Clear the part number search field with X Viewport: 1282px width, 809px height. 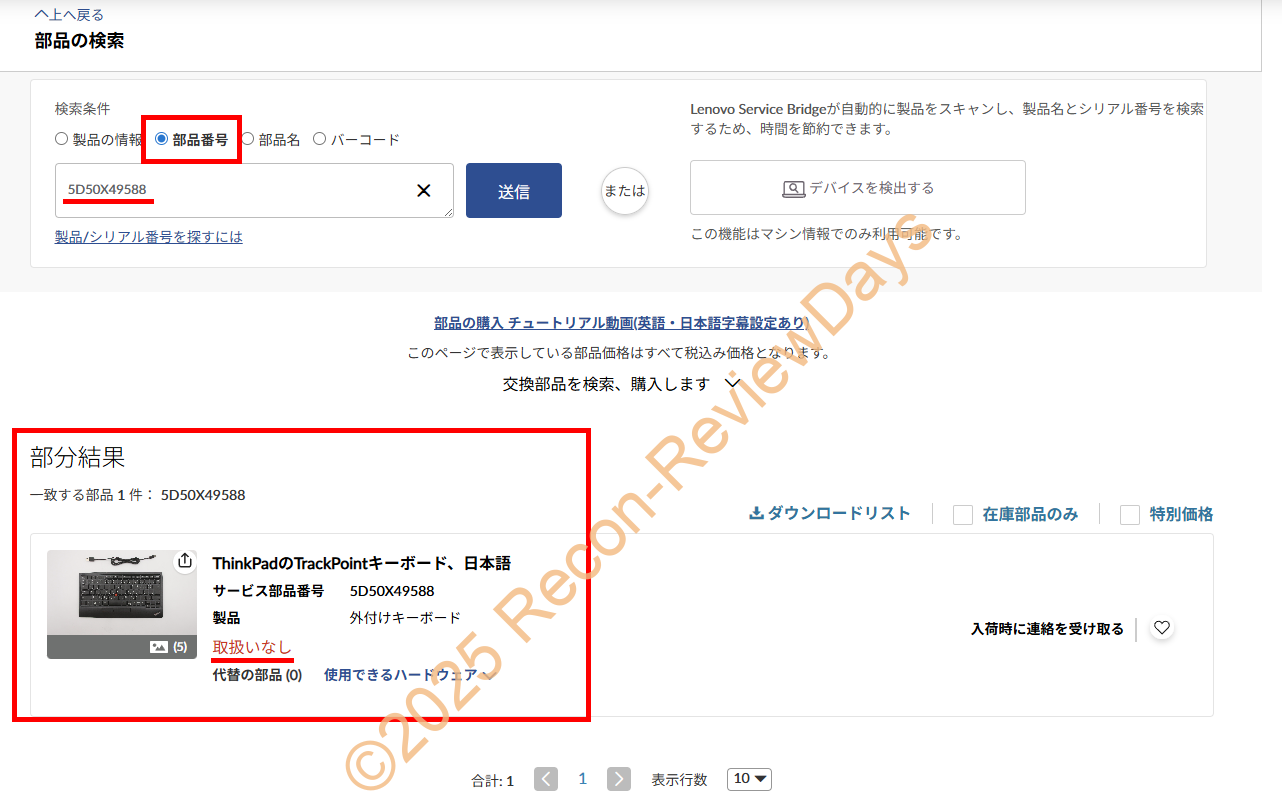[423, 190]
